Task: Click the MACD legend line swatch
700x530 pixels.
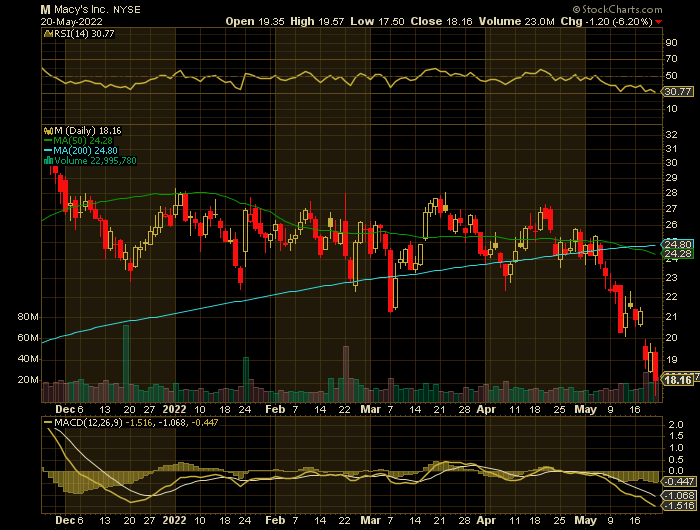Action: click(x=48, y=422)
